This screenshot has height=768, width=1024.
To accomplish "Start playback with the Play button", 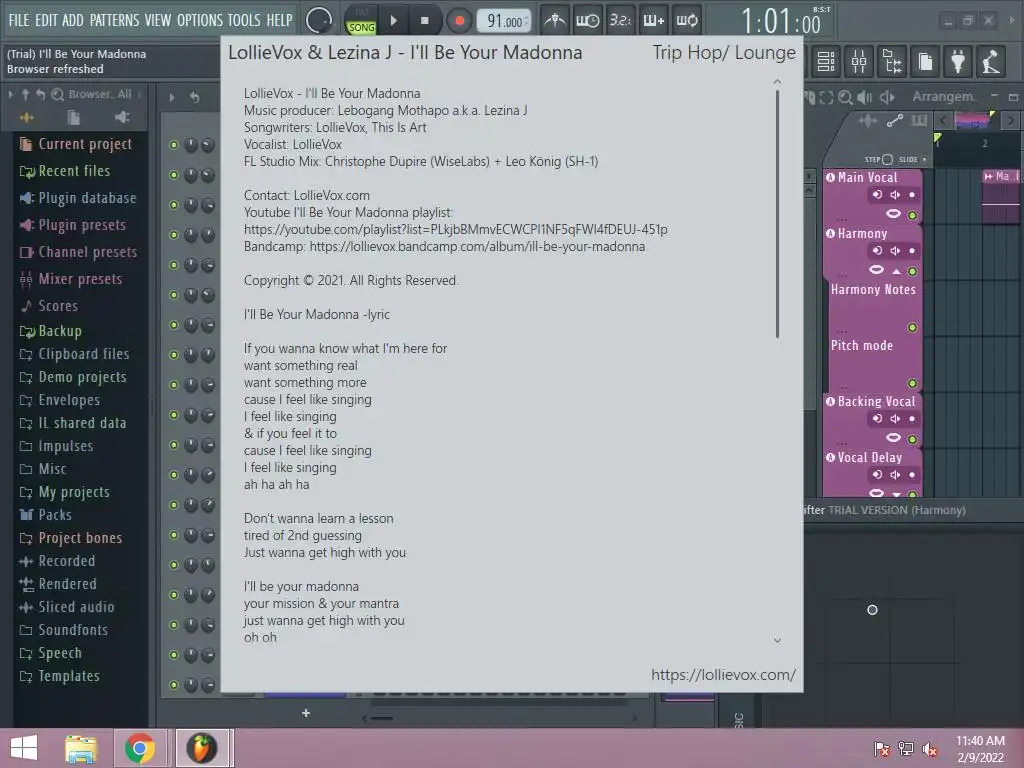I will click(393, 21).
